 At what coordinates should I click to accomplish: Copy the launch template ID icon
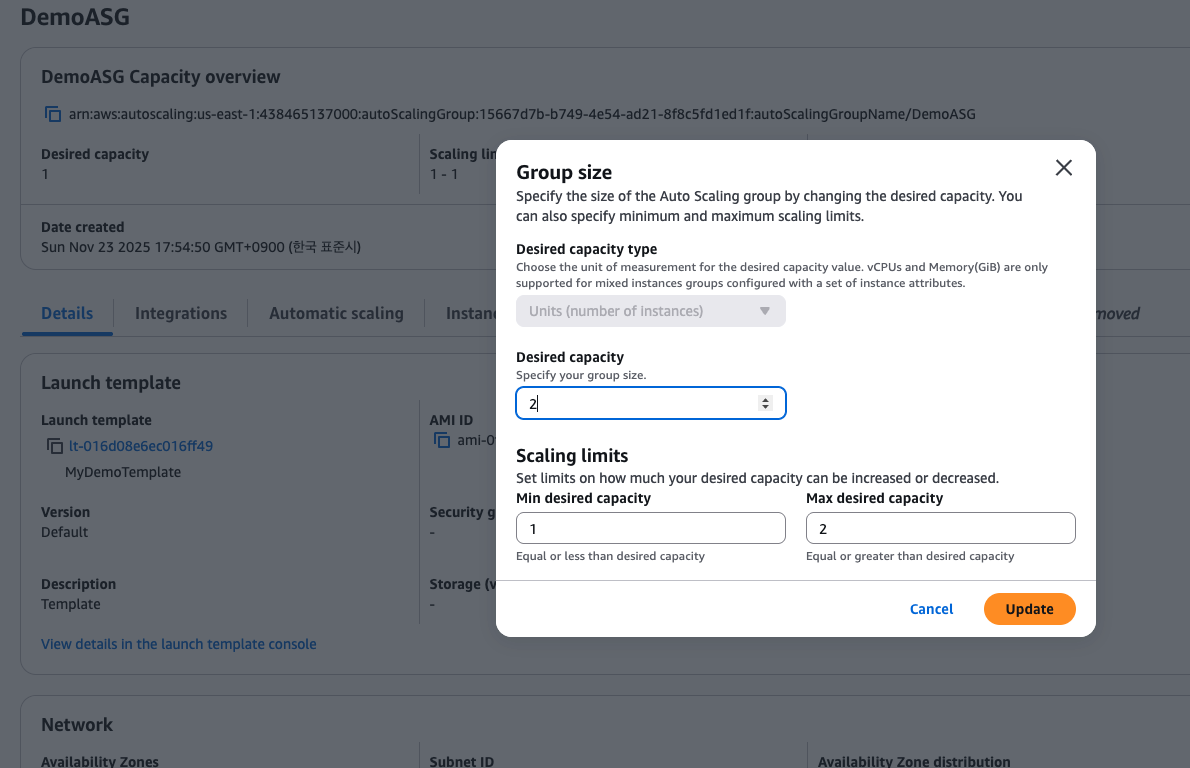(x=55, y=446)
